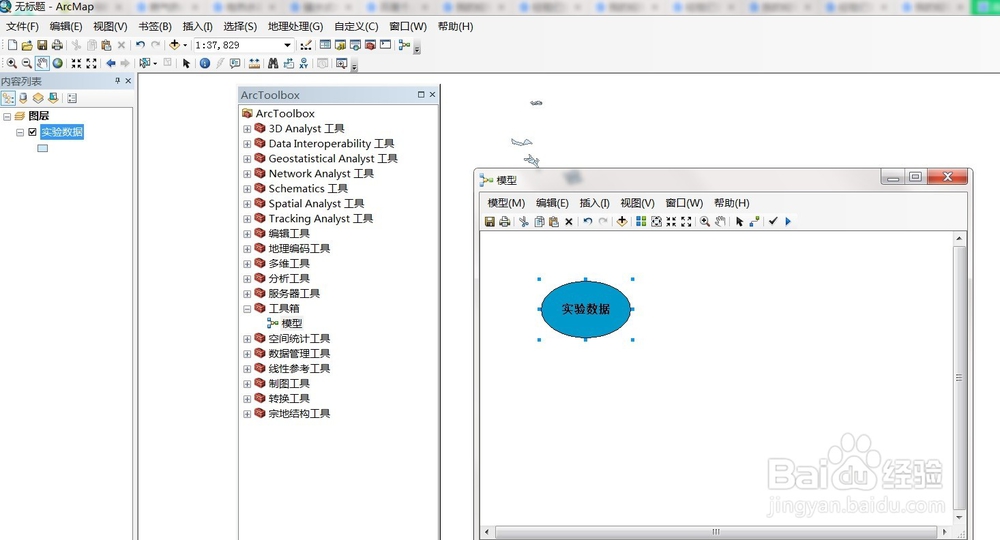Collapse the 工具箱 toolbox node
The width and height of the screenshot is (1000, 540).
tap(247, 309)
